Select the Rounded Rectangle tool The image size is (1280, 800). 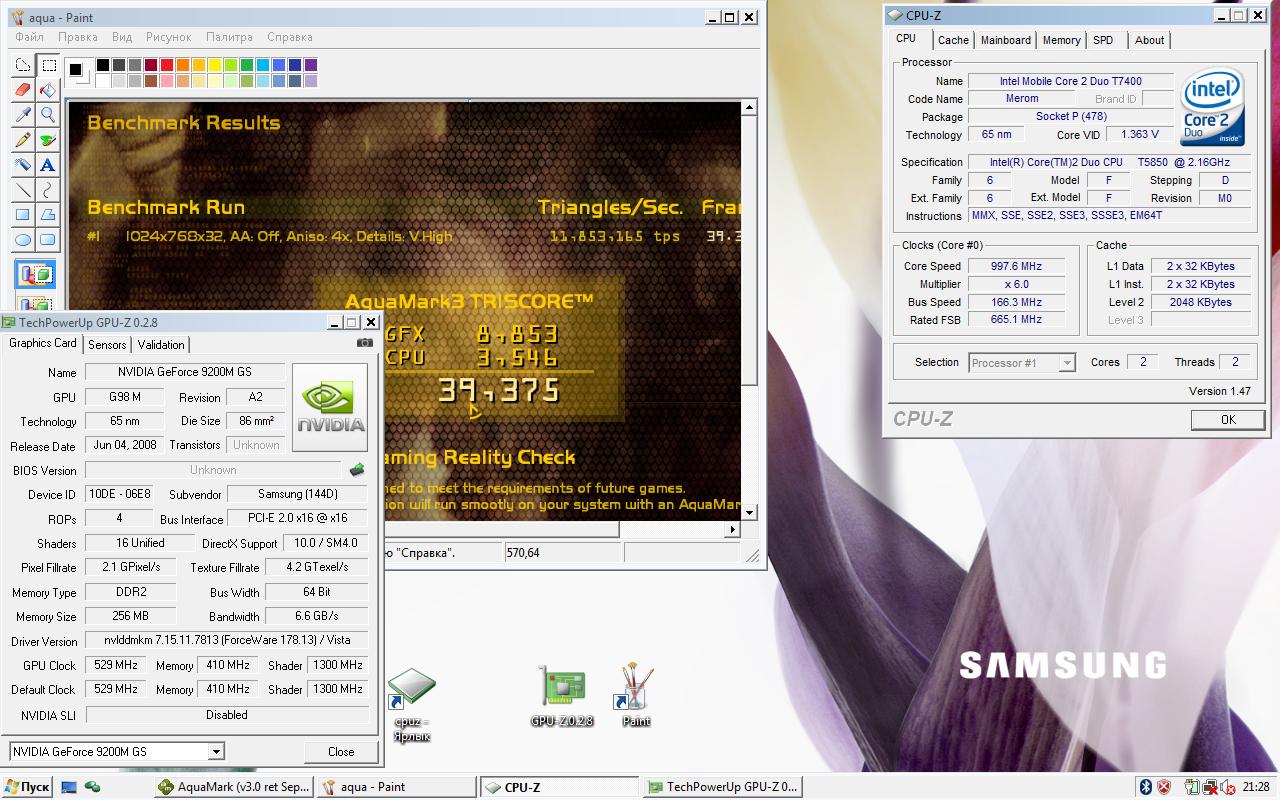pos(47,239)
